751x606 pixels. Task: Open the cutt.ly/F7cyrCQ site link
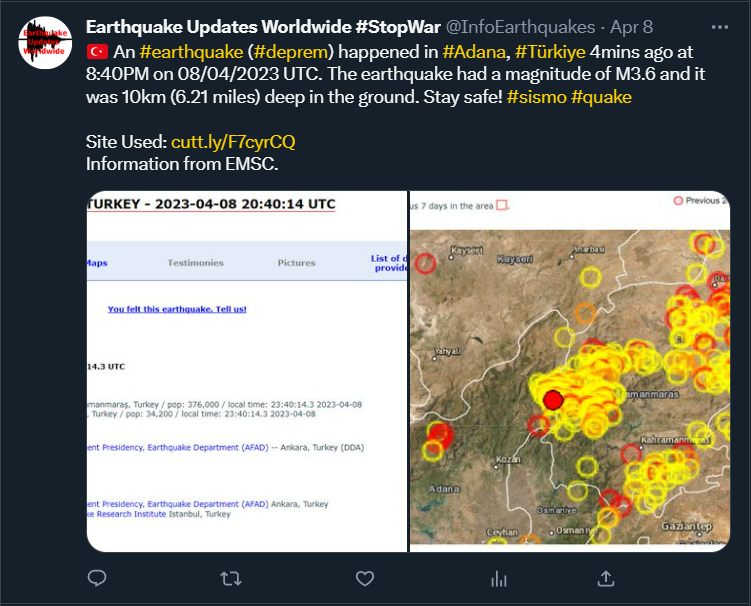[233, 142]
